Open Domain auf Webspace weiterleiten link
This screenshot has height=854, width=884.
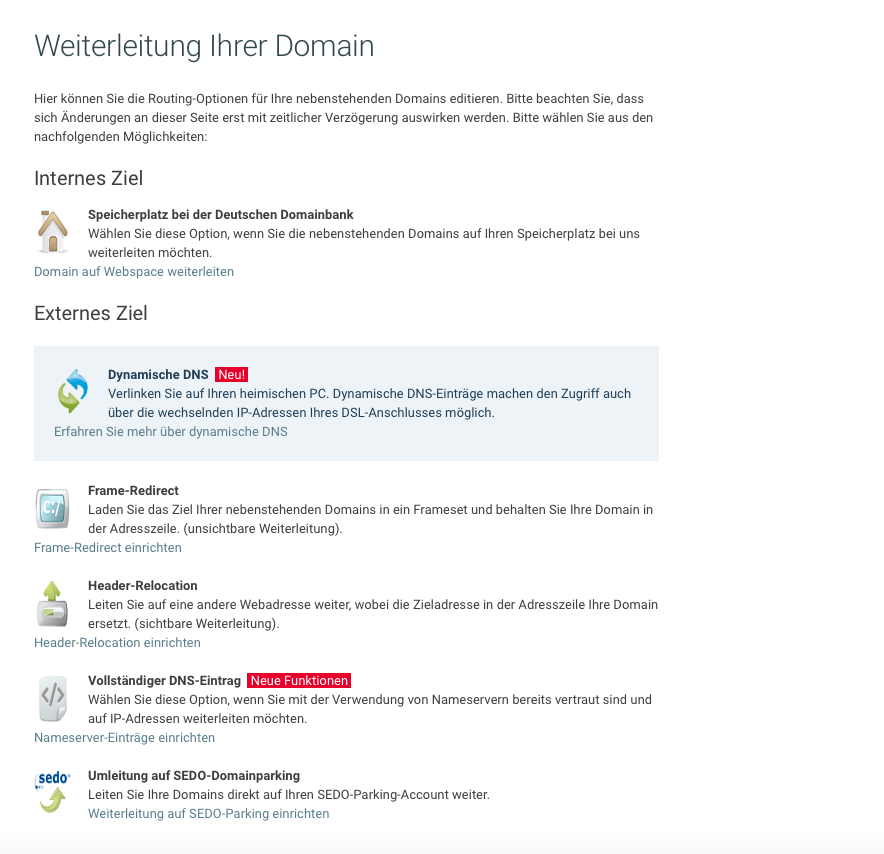click(x=134, y=272)
